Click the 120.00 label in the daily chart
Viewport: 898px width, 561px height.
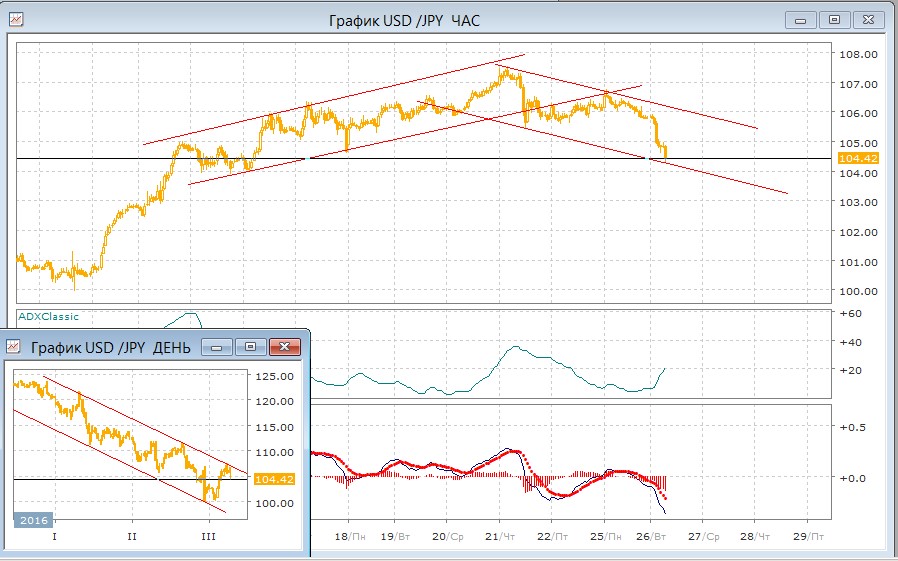tap(274, 401)
